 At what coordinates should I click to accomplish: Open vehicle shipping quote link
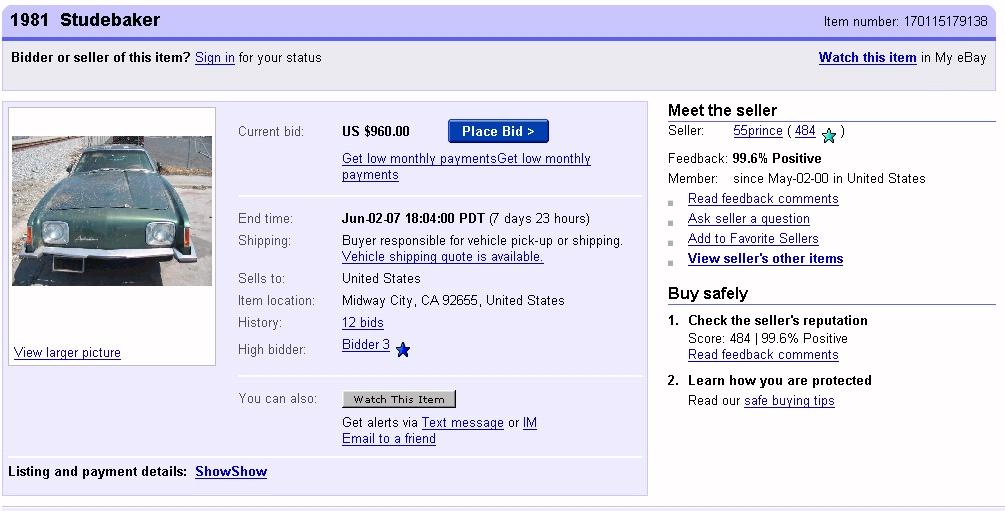(x=443, y=257)
